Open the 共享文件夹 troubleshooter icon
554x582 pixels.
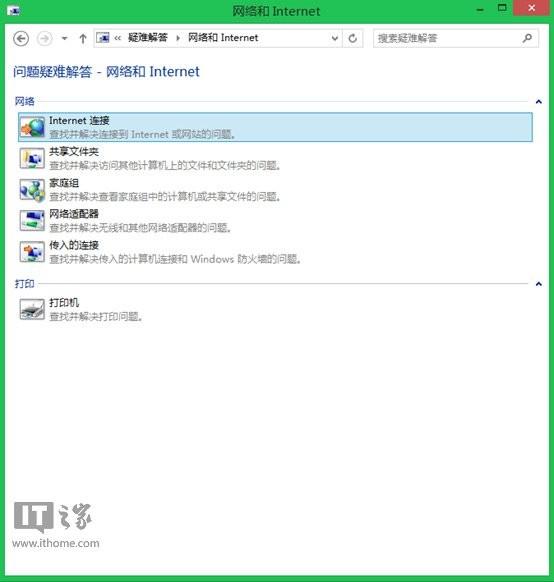(32, 158)
